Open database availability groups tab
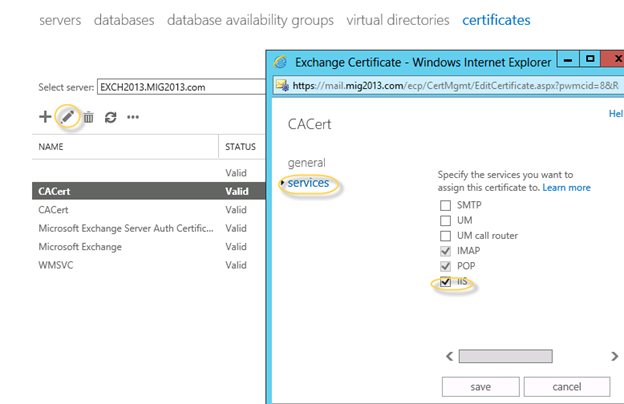Screen dimensions: 624x404 pyautogui.click(x=250, y=20)
